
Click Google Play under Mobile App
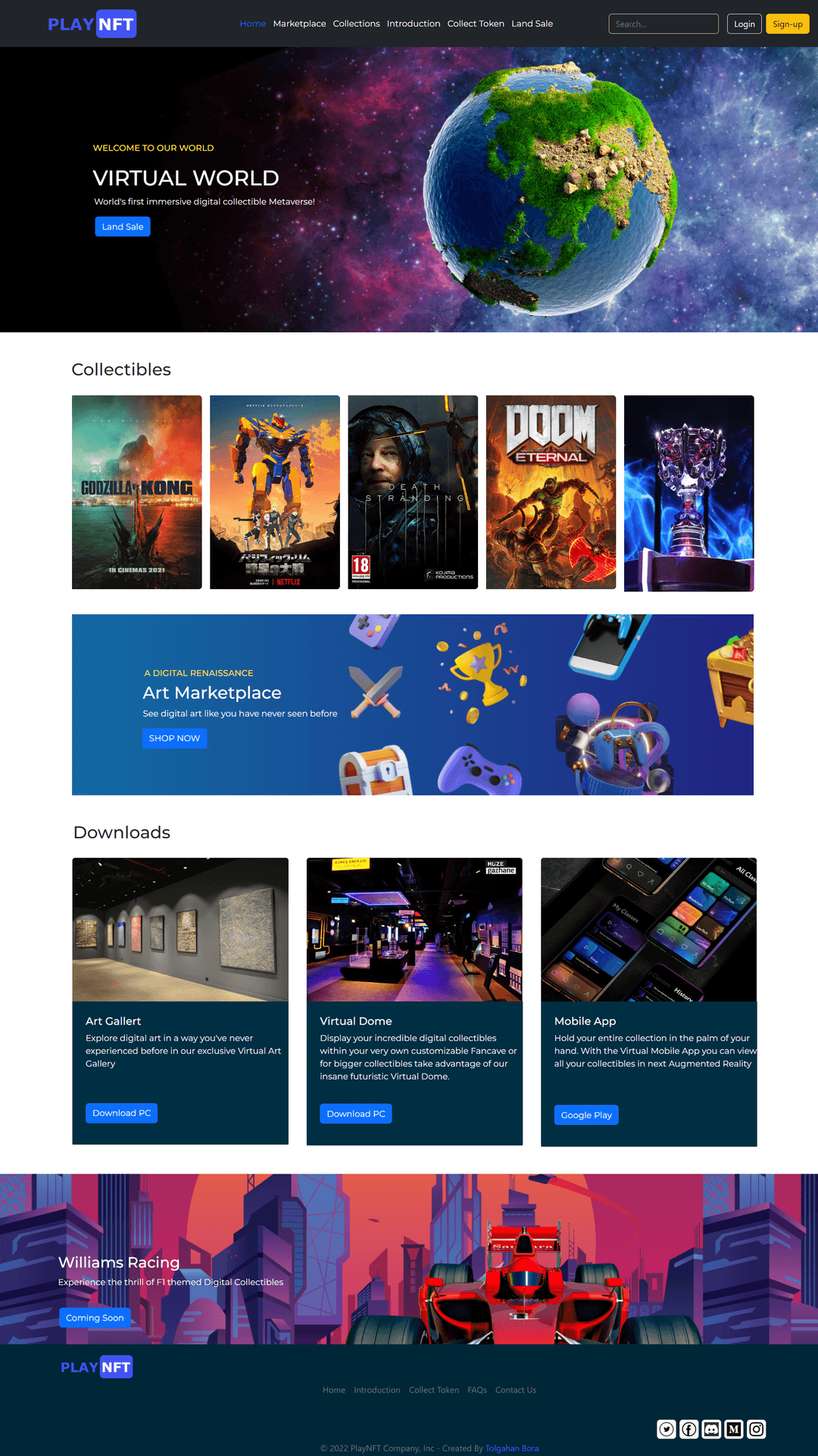pos(586,1115)
